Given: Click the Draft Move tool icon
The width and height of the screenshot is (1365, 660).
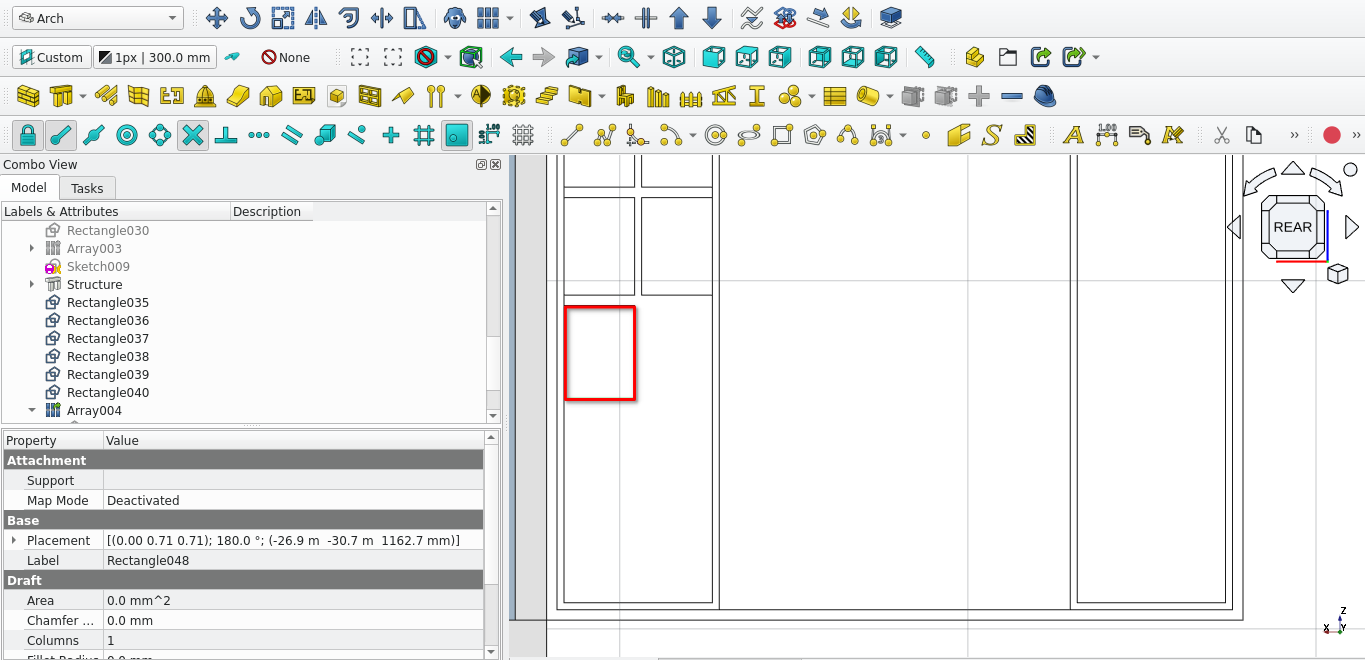Looking at the screenshot, I should [216, 18].
